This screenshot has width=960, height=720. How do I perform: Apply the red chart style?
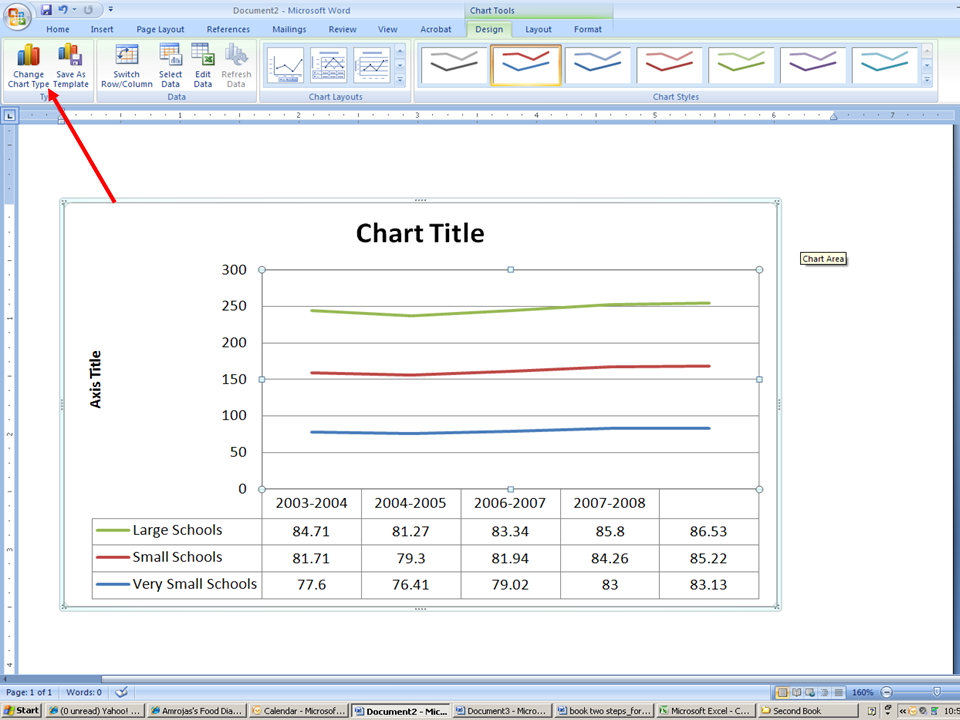pos(669,64)
